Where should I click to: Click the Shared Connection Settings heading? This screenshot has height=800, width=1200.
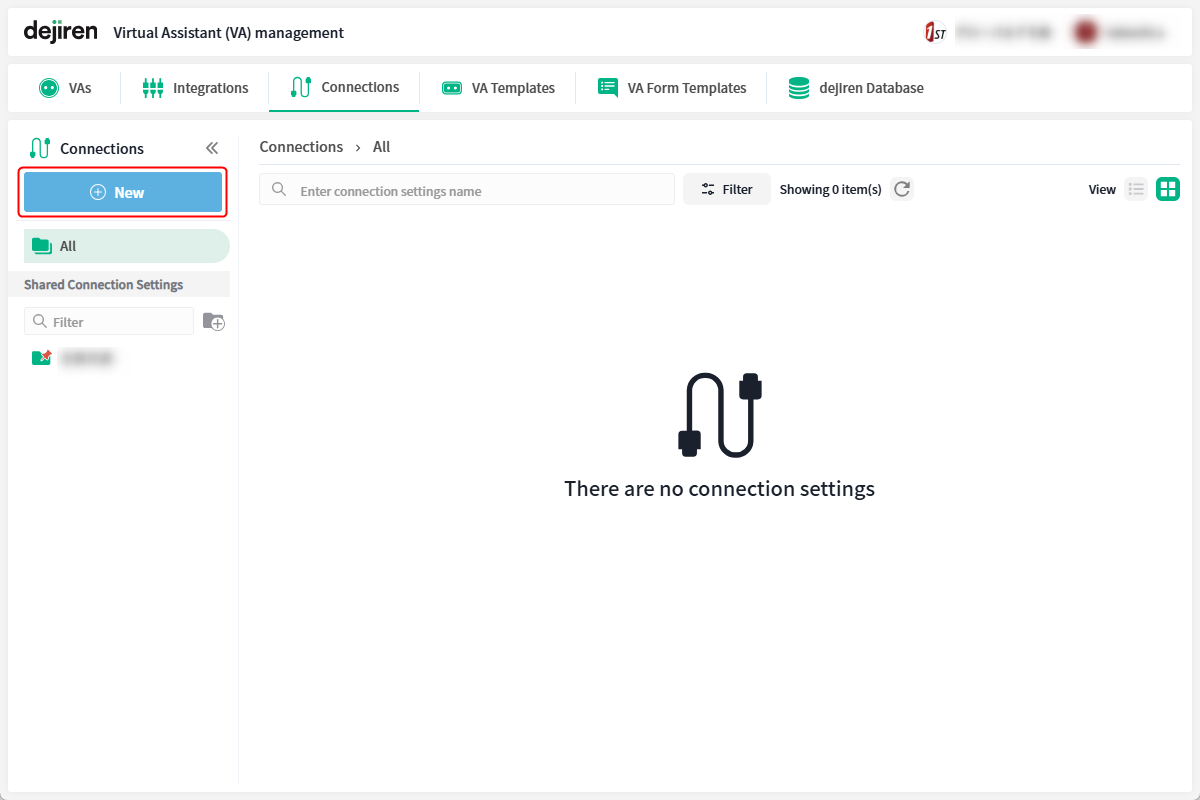pyautogui.click(x=104, y=285)
